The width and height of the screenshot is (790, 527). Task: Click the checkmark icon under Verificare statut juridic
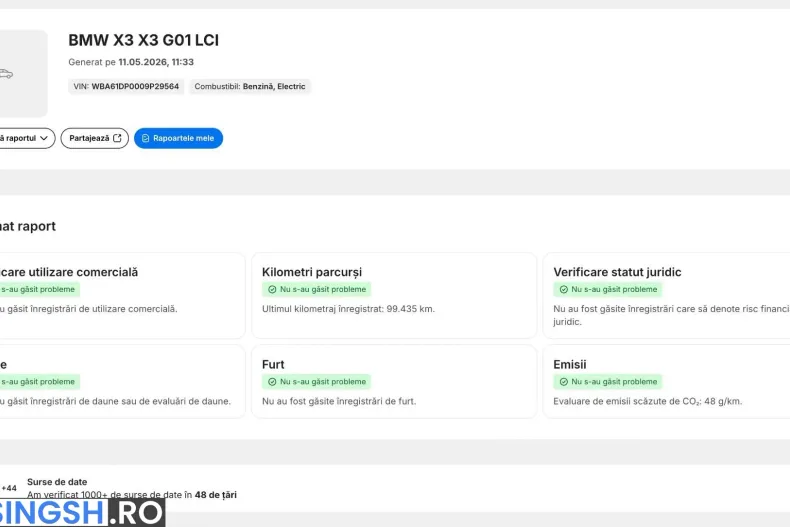[564, 289]
